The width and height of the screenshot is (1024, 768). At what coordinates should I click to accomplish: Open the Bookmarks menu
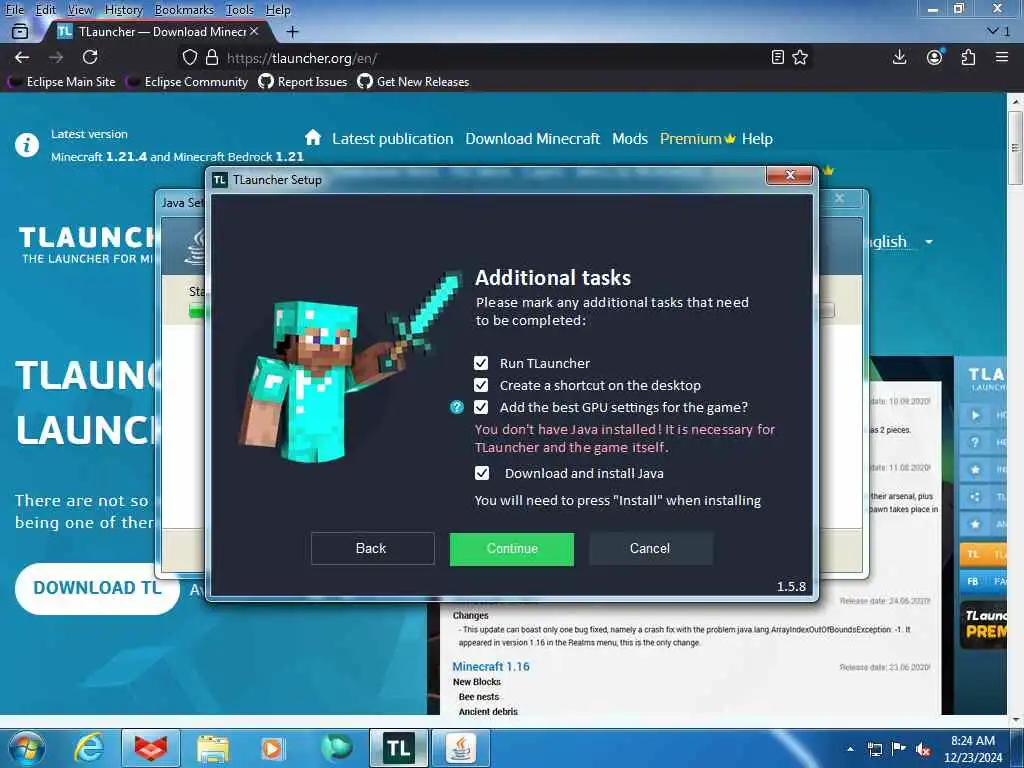[x=184, y=10]
